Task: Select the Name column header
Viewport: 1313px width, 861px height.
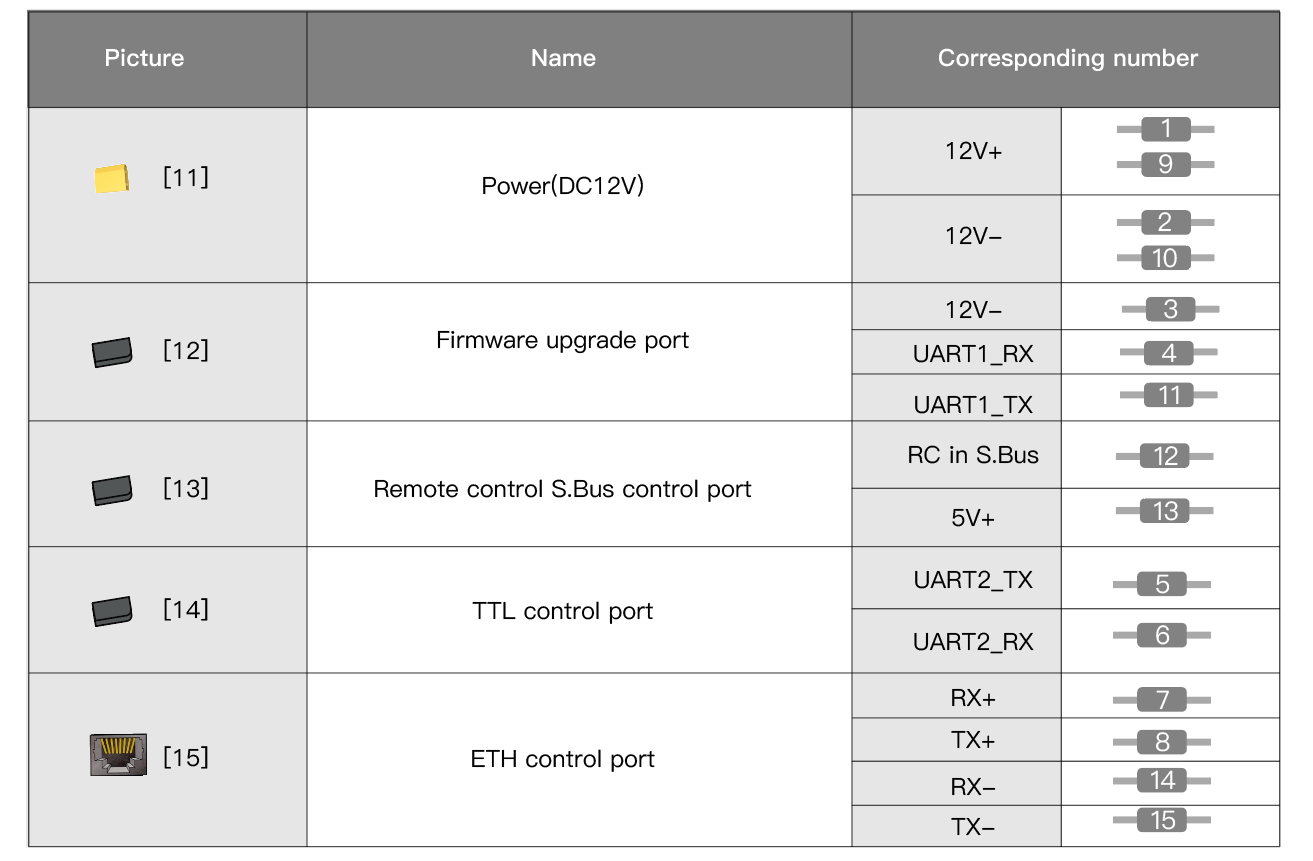Action: (x=563, y=58)
